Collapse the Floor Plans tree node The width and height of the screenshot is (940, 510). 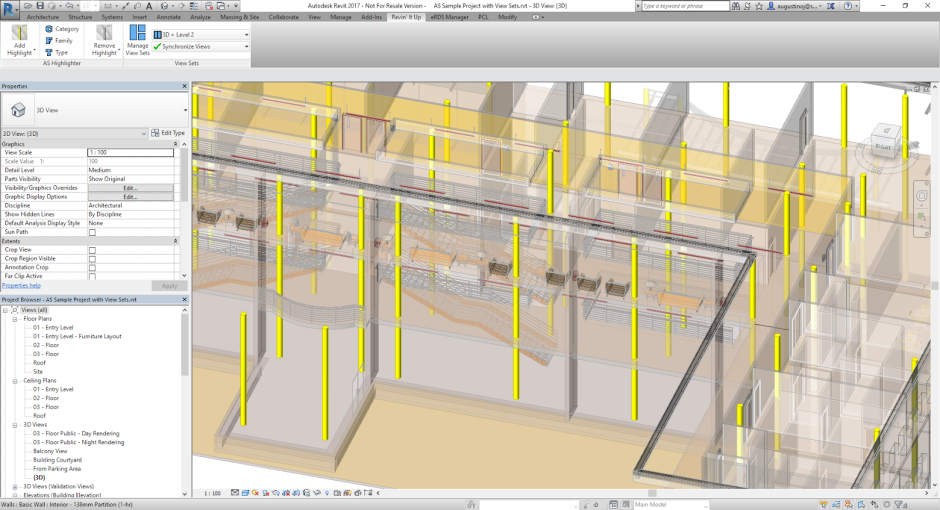point(16,319)
